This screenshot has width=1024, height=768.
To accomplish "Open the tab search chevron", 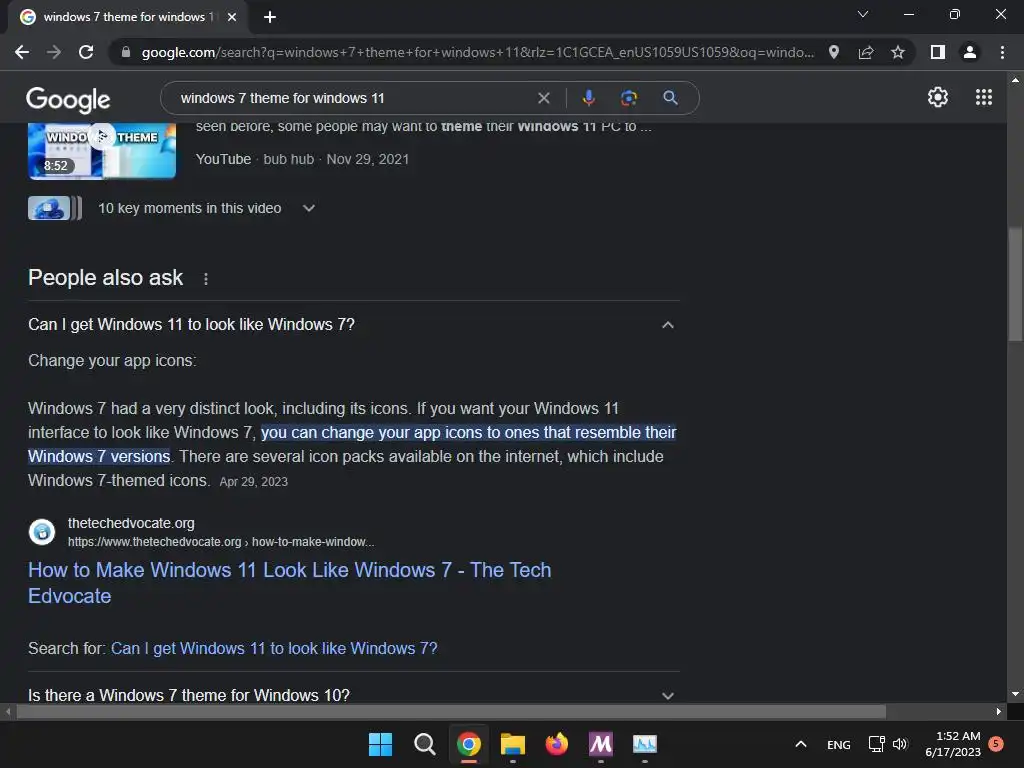I will 863,14.
